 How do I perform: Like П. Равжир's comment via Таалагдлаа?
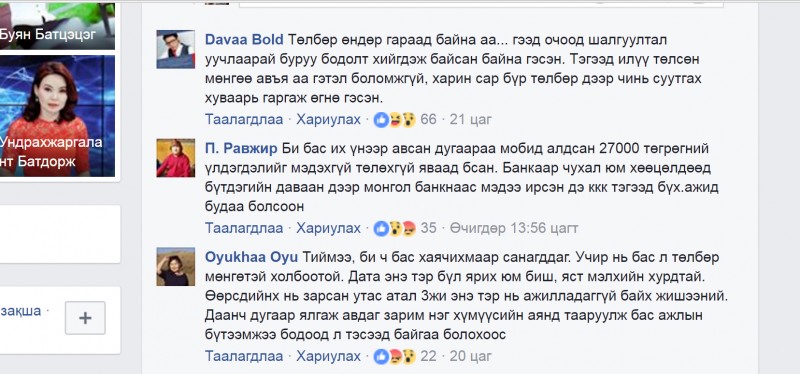point(244,228)
